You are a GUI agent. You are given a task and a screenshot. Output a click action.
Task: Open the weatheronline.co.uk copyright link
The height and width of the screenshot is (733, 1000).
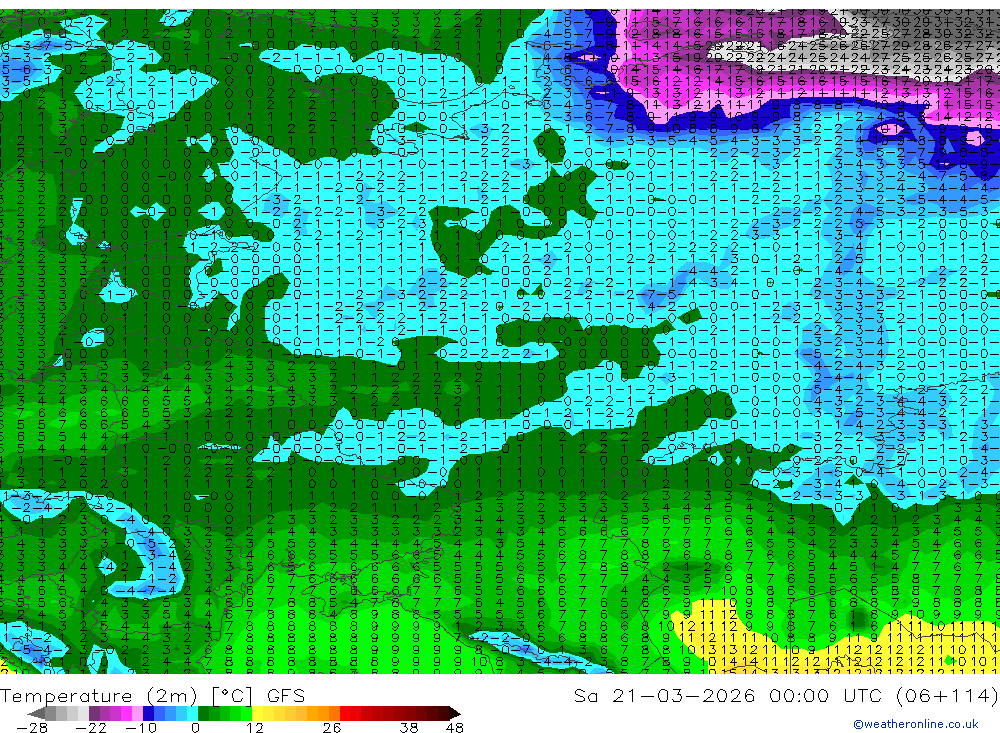[916, 724]
